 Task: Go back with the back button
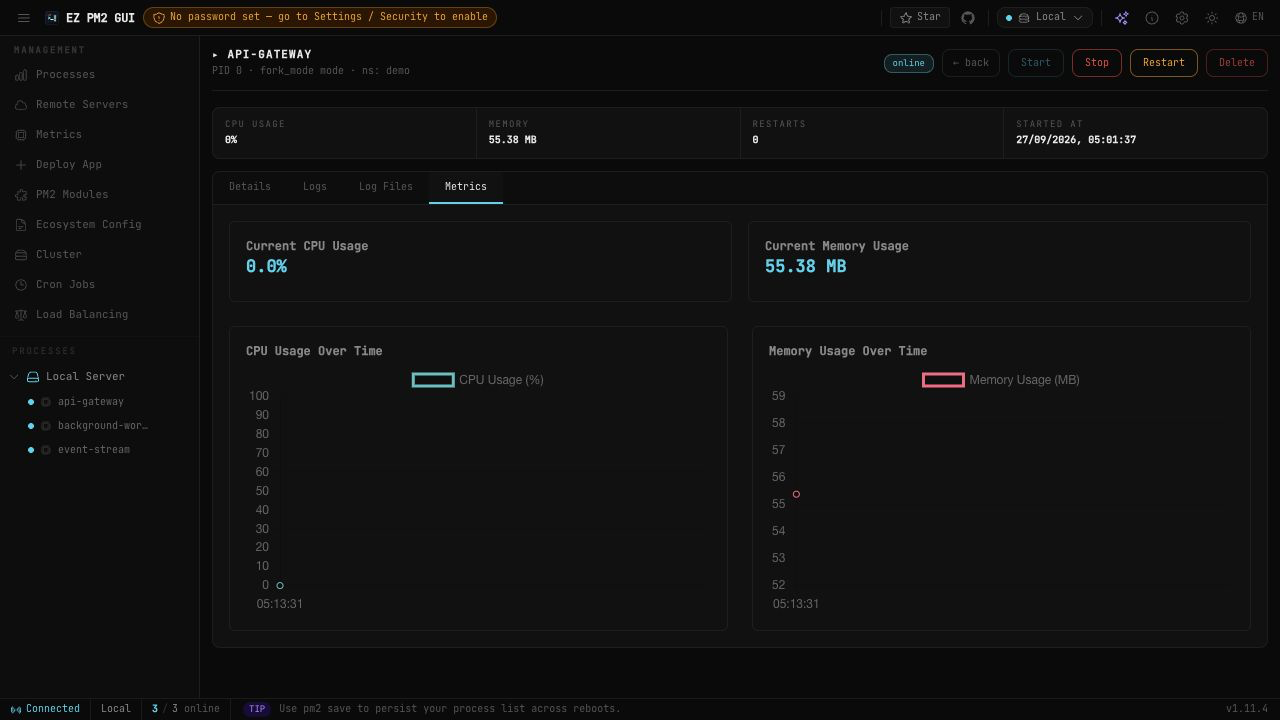[x=970, y=63]
